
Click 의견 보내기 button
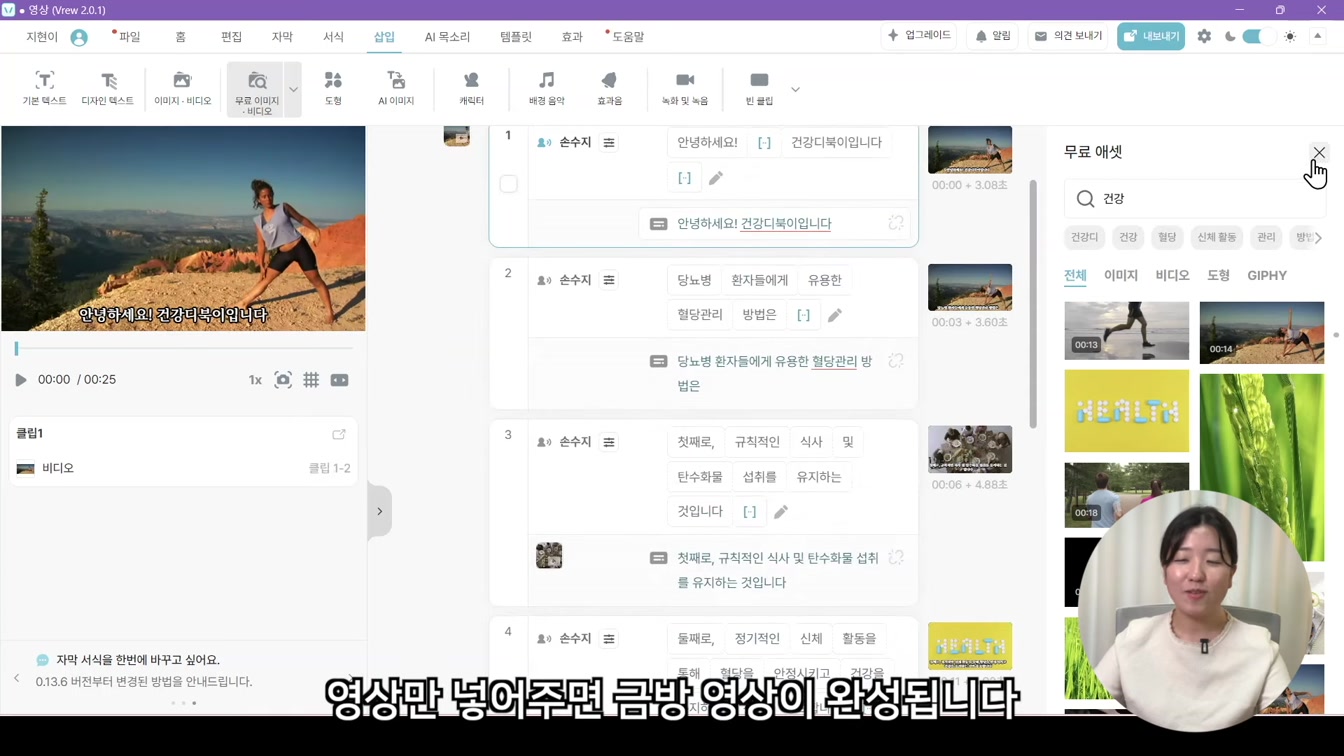pos(1068,36)
